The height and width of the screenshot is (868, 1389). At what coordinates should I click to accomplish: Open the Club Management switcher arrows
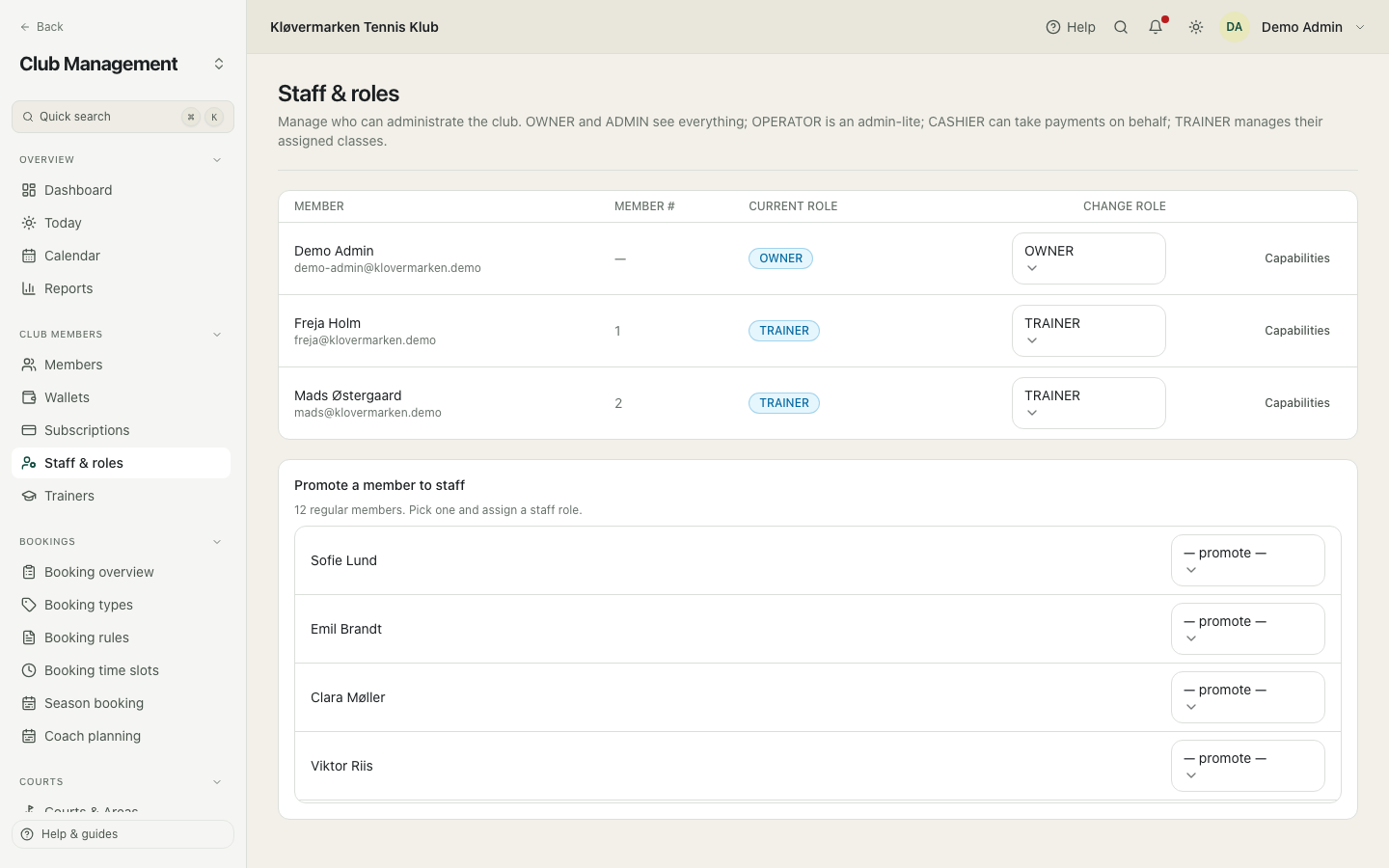219,64
